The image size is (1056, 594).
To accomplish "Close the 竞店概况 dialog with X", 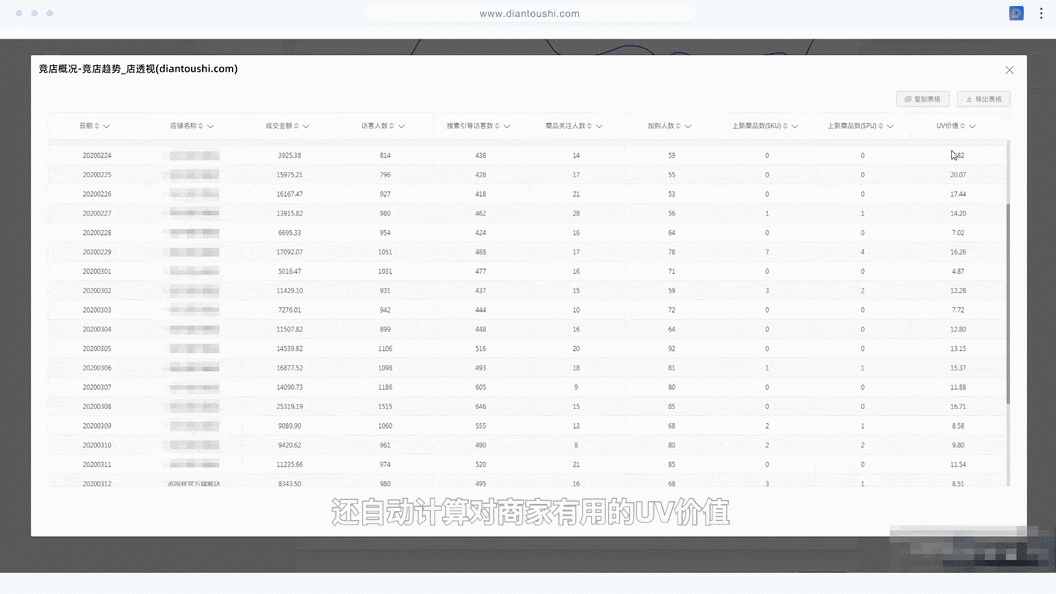I will 1009,70.
